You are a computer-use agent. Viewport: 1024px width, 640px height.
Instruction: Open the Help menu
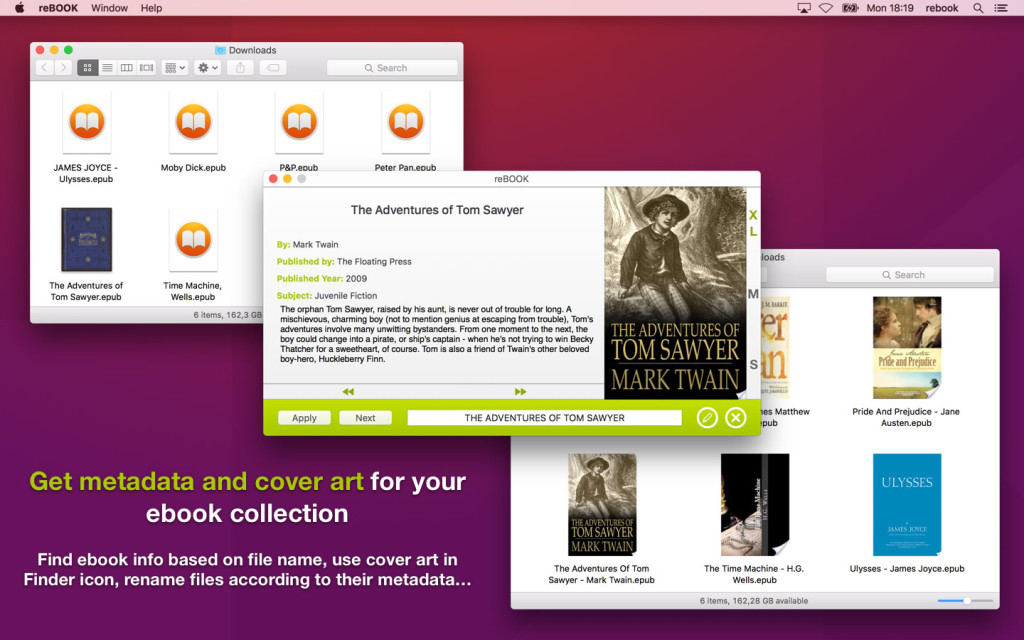click(152, 8)
